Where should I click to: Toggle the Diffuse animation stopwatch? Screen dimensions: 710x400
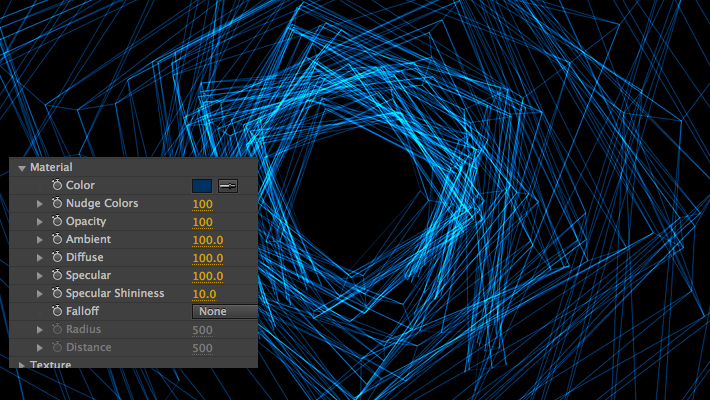[57, 258]
